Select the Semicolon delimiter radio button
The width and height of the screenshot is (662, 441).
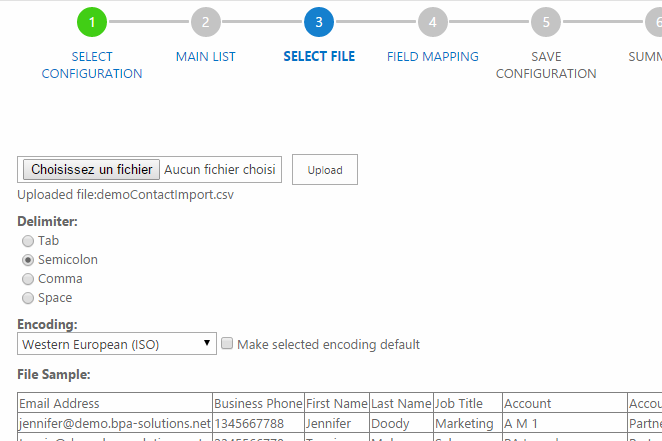pyautogui.click(x=28, y=260)
